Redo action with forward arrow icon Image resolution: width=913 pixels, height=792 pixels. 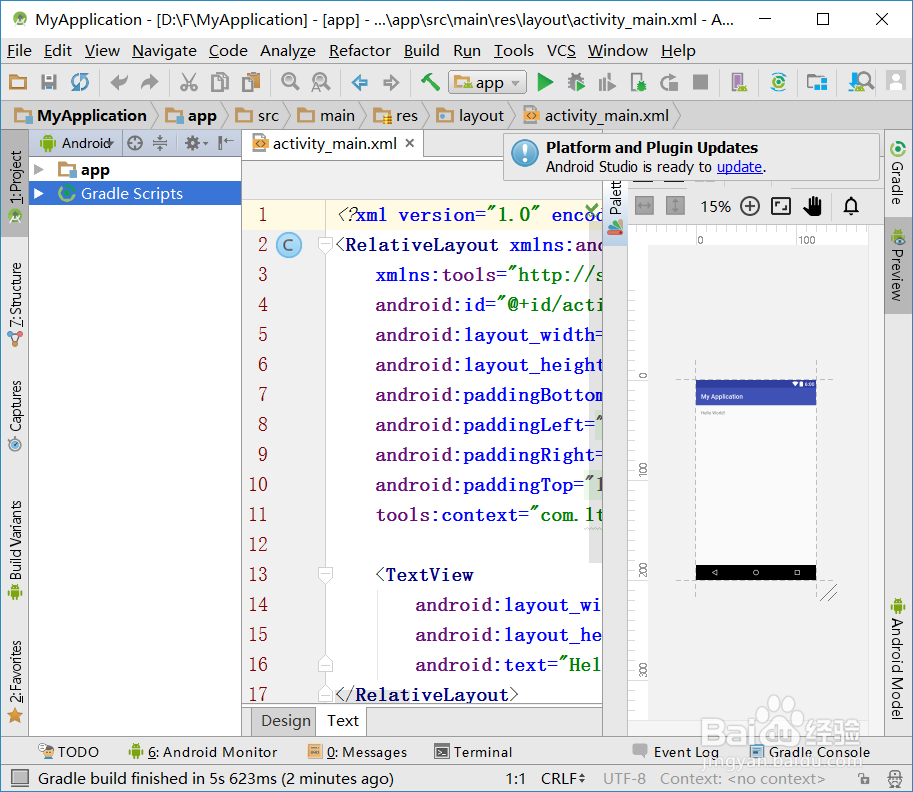click(150, 82)
